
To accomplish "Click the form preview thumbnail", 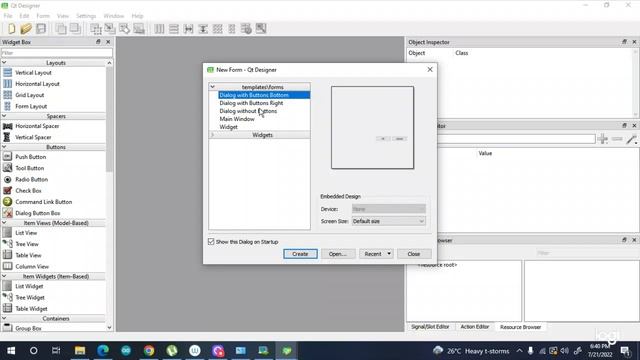I will (372, 127).
